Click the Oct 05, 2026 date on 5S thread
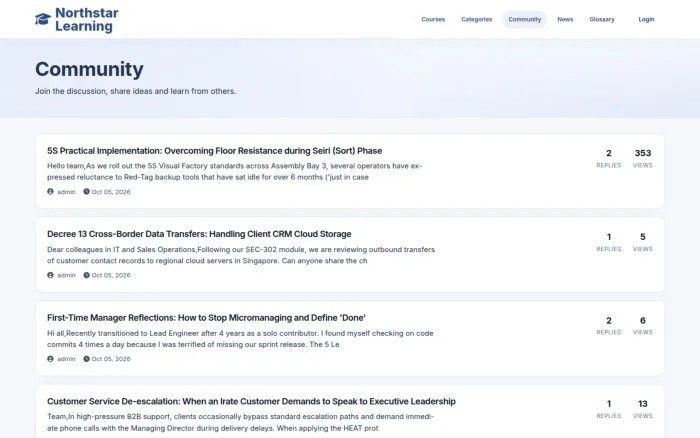Viewport: 700px width, 438px height. [x=111, y=192]
